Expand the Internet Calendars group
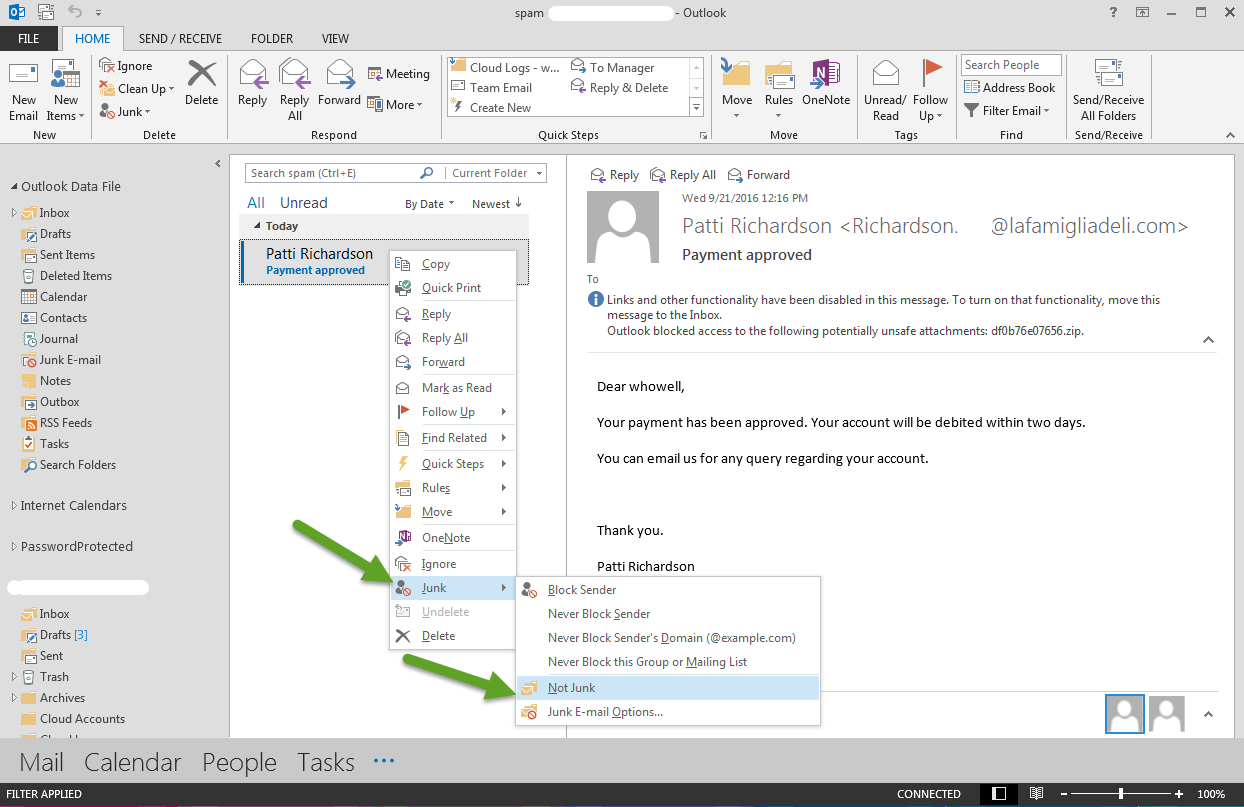 [14, 506]
